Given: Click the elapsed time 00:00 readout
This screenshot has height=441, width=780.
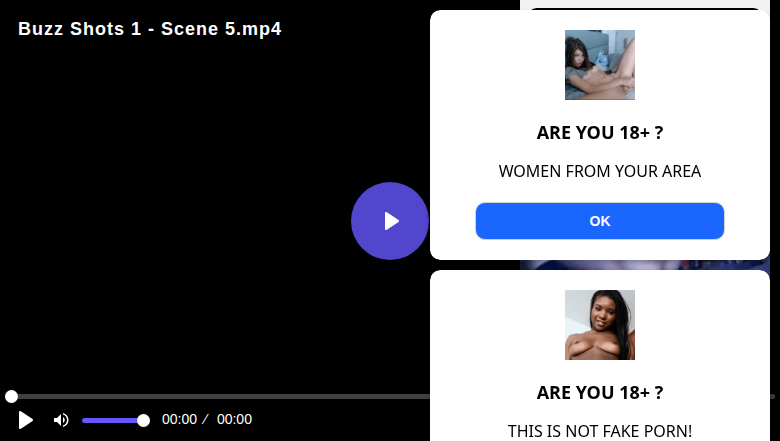Looking at the screenshot, I should (179, 419).
